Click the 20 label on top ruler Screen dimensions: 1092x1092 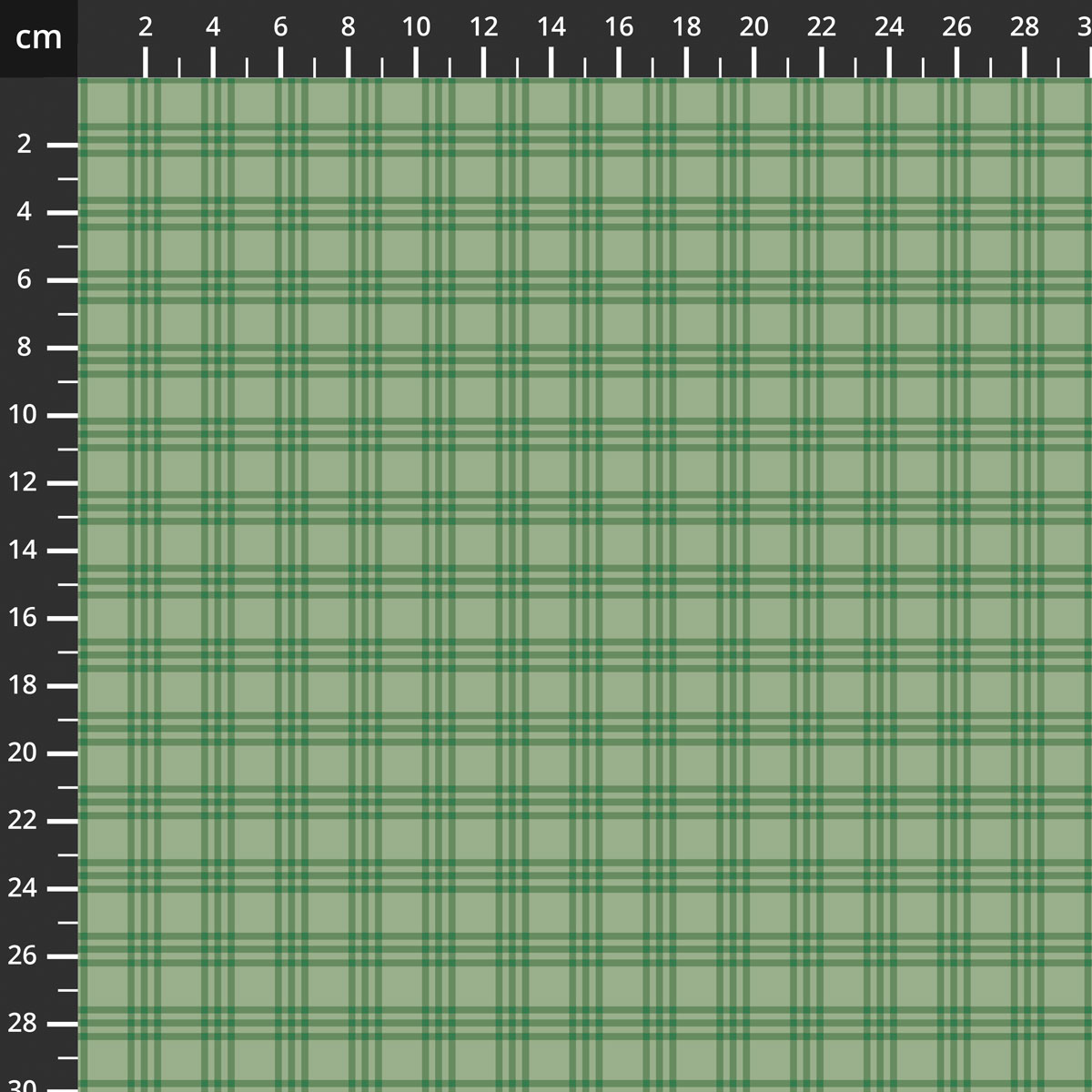(x=753, y=27)
